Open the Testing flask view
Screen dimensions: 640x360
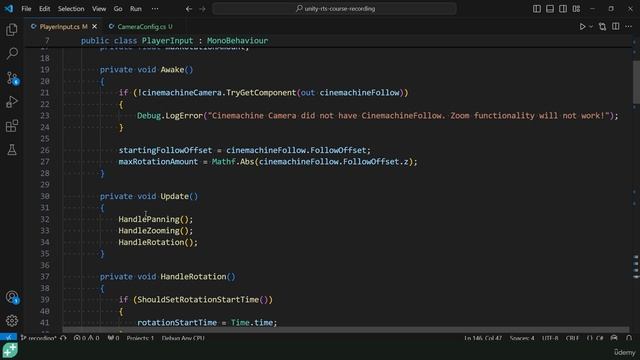12,150
